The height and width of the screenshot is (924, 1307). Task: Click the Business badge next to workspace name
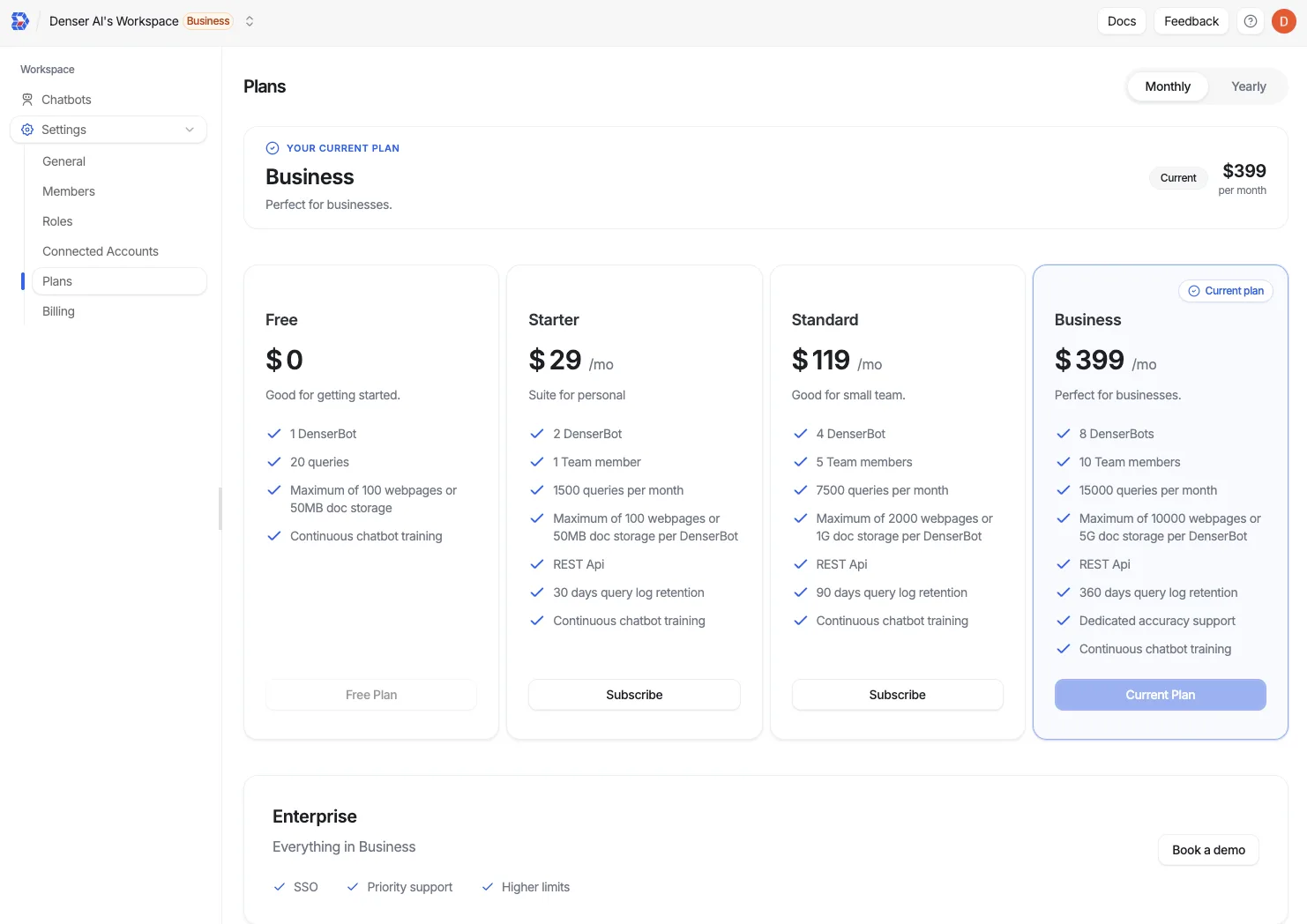click(x=208, y=21)
